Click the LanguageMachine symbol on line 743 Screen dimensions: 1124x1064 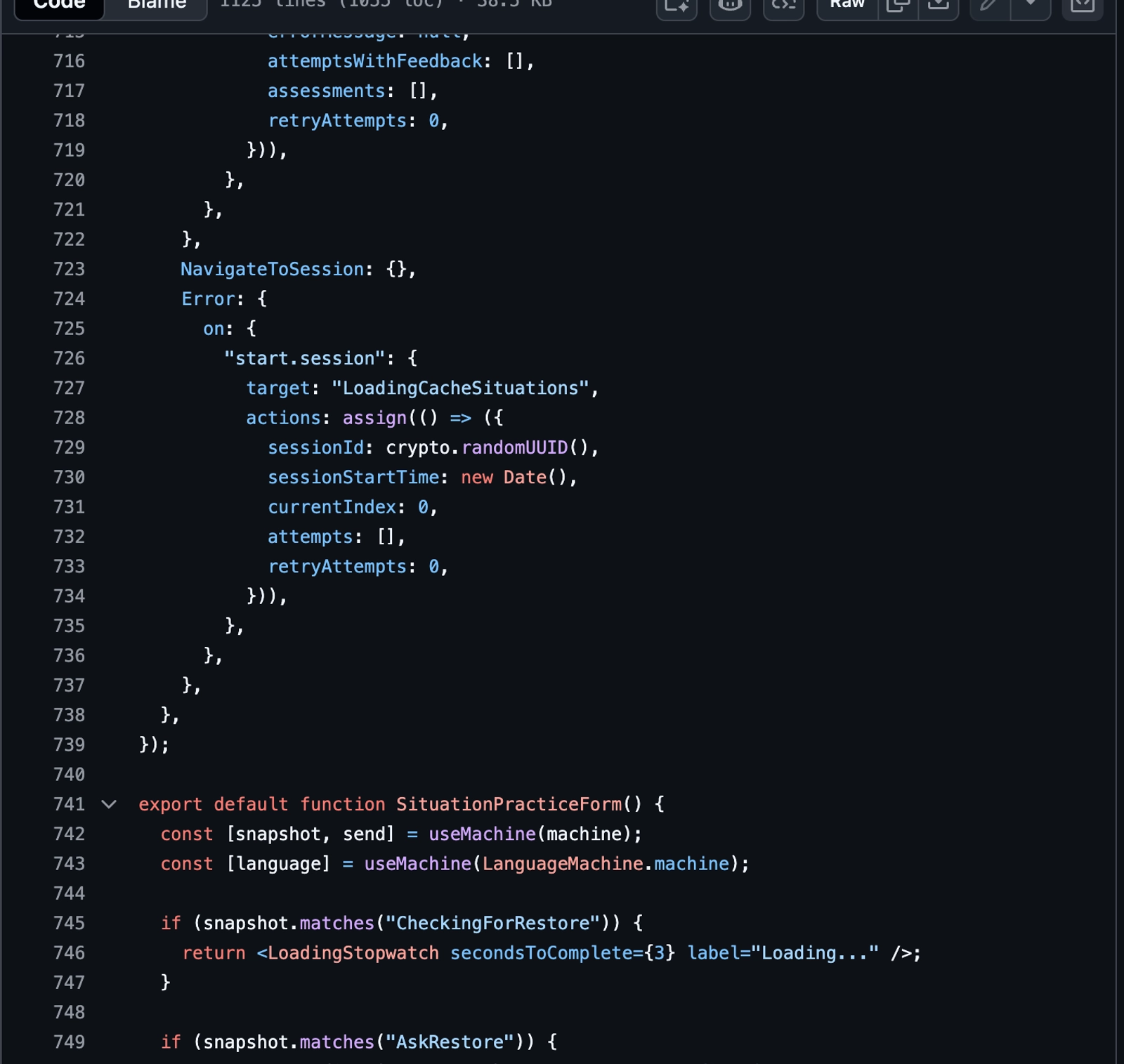tap(562, 864)
